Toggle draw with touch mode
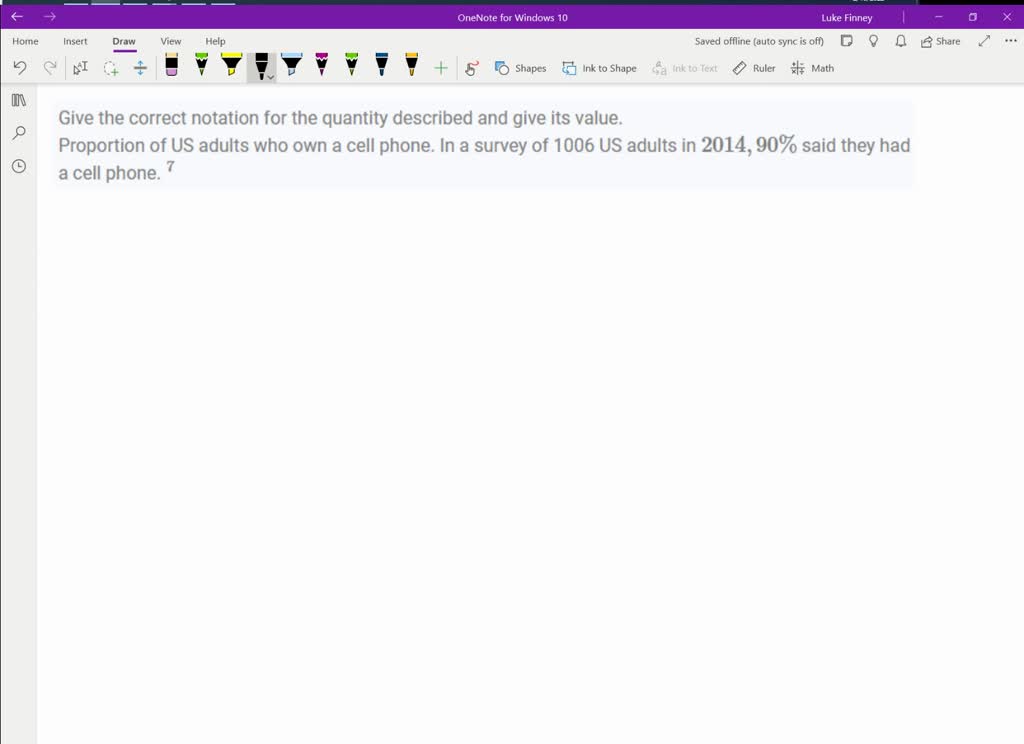Viewport: 1024px width, 744px height. click(x=472, y=68)
